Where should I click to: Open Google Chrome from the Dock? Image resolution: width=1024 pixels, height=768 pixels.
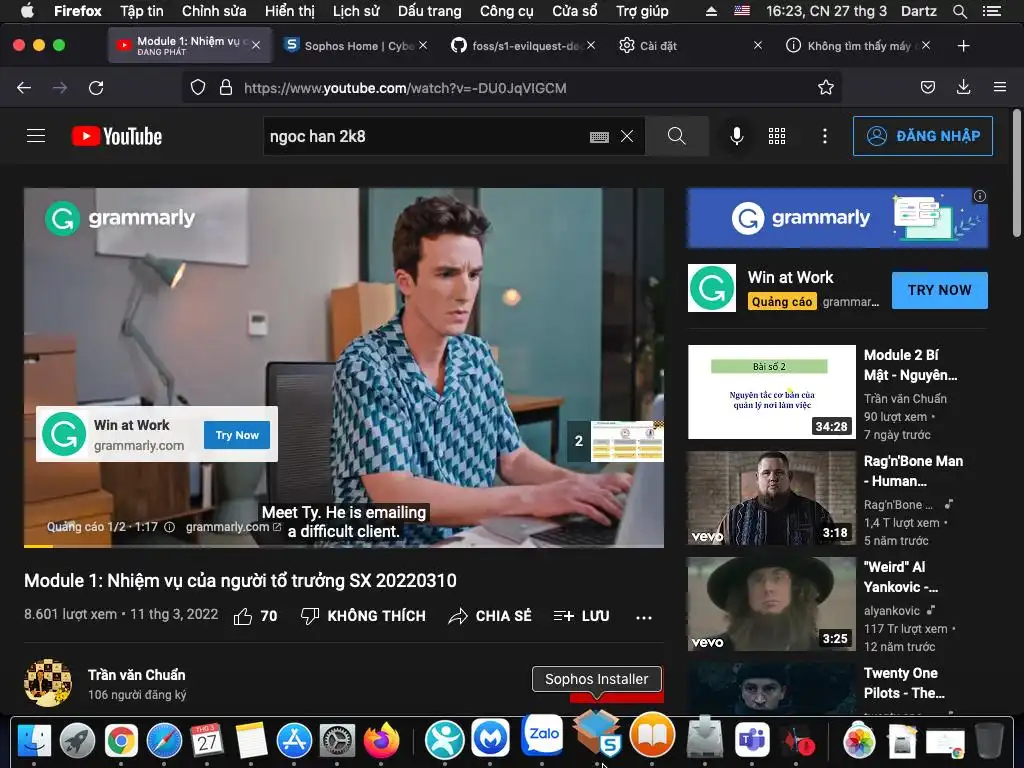(x=121, y=741)
